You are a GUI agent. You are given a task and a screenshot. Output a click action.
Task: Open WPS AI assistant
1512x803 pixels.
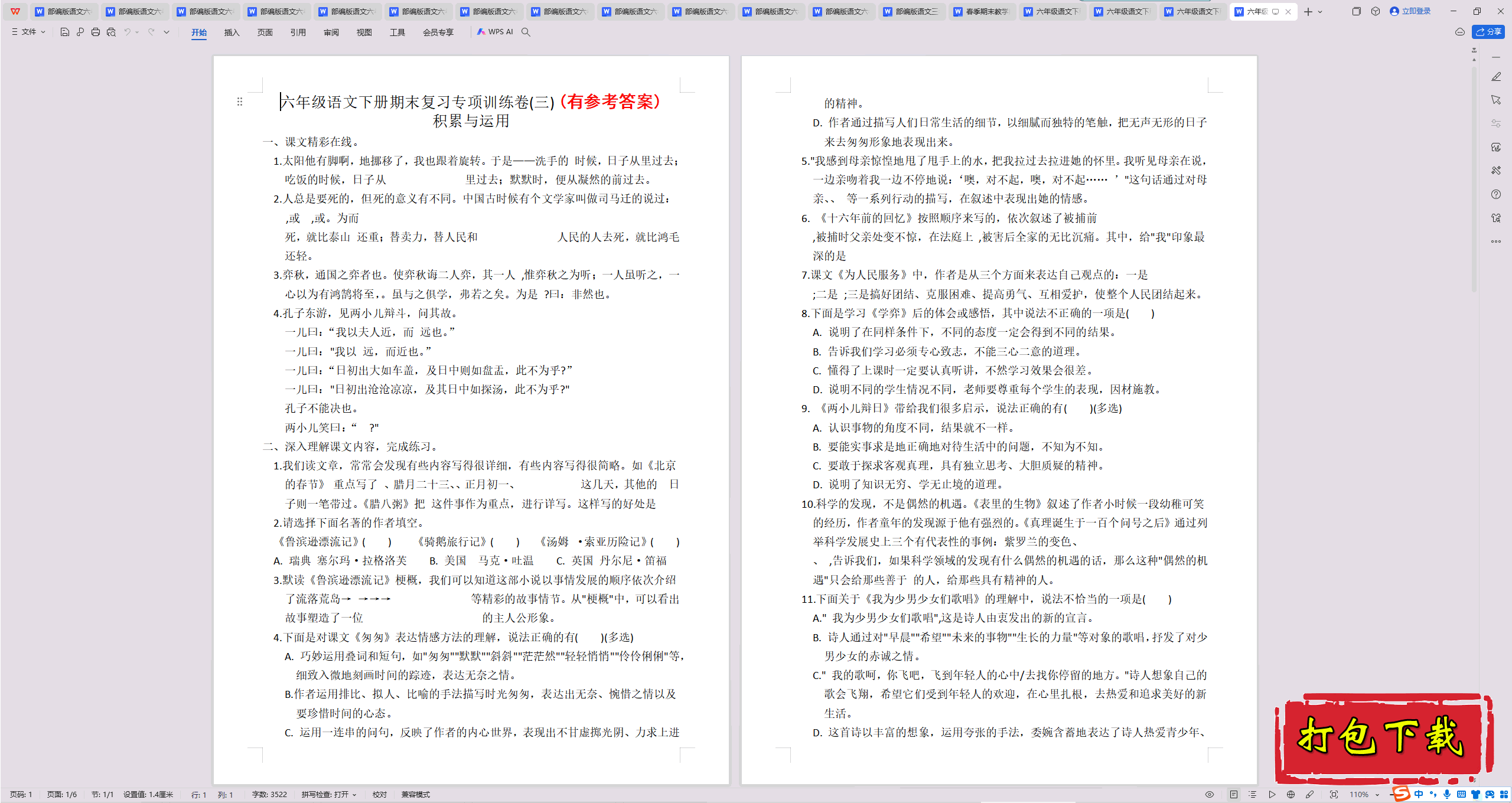tap(495, 32)
